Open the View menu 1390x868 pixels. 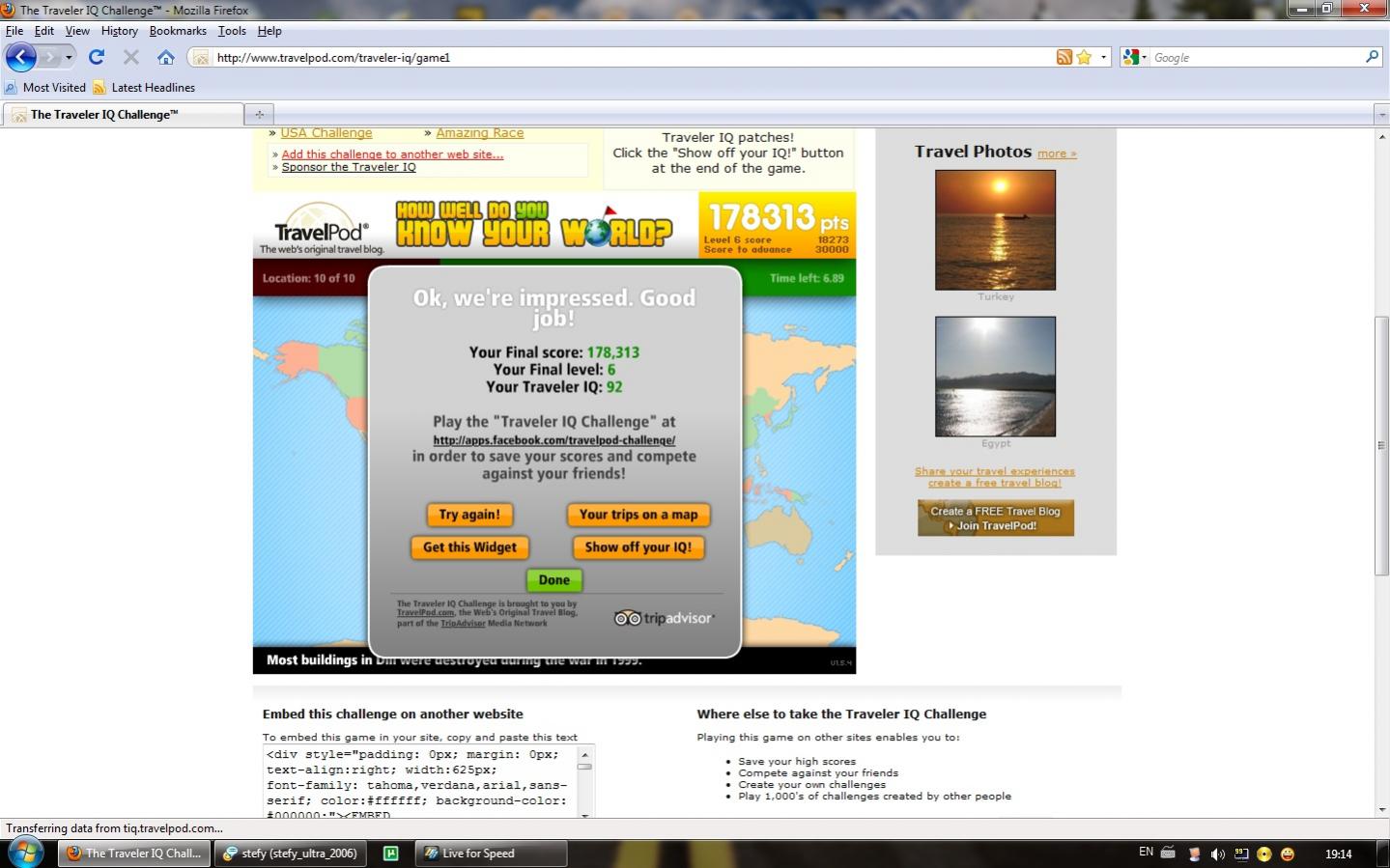(x=77, y=31)
